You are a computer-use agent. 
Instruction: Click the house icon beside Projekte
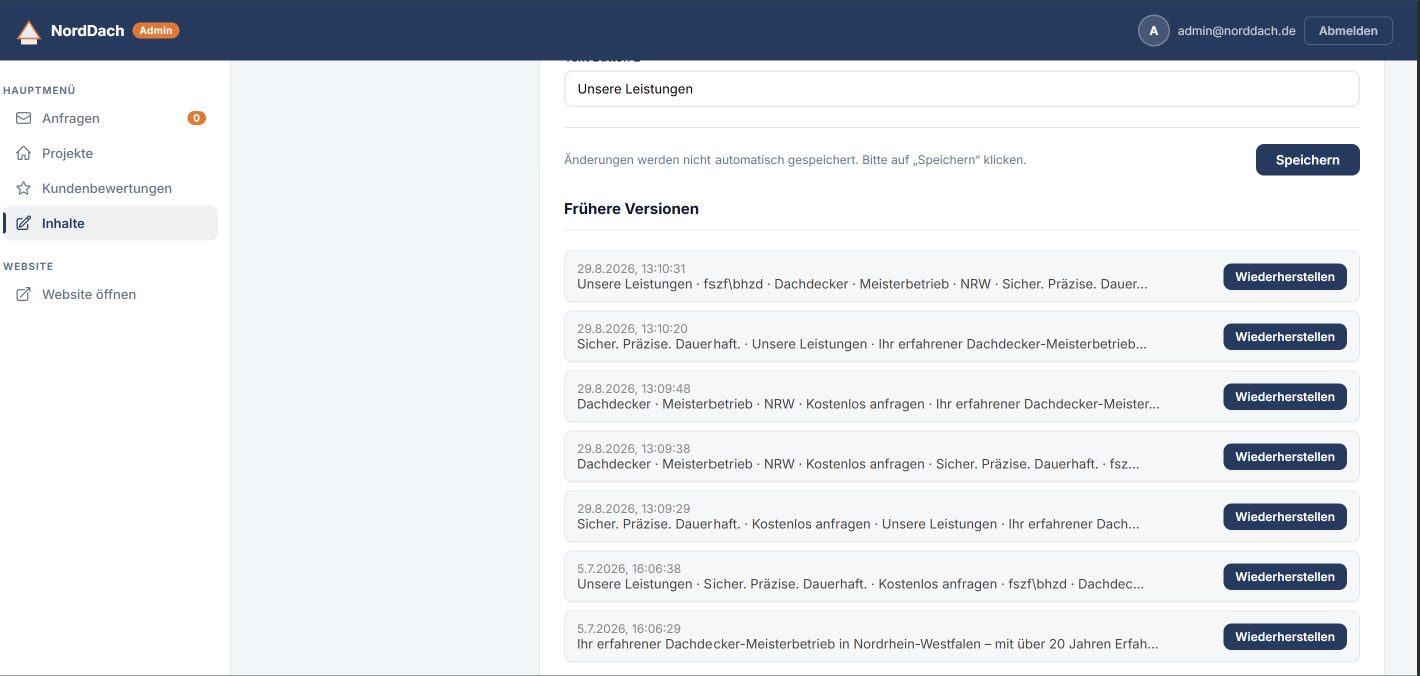(24, 153)
